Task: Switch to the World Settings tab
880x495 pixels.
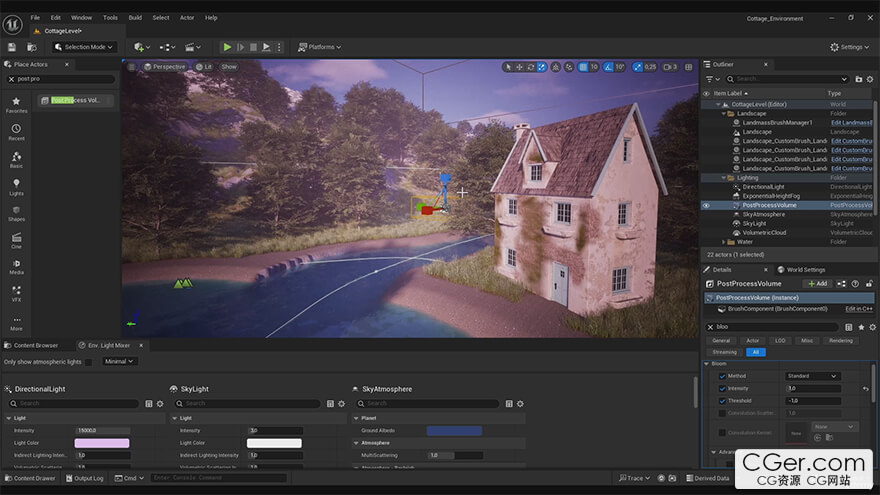Action: coord(805,269)
